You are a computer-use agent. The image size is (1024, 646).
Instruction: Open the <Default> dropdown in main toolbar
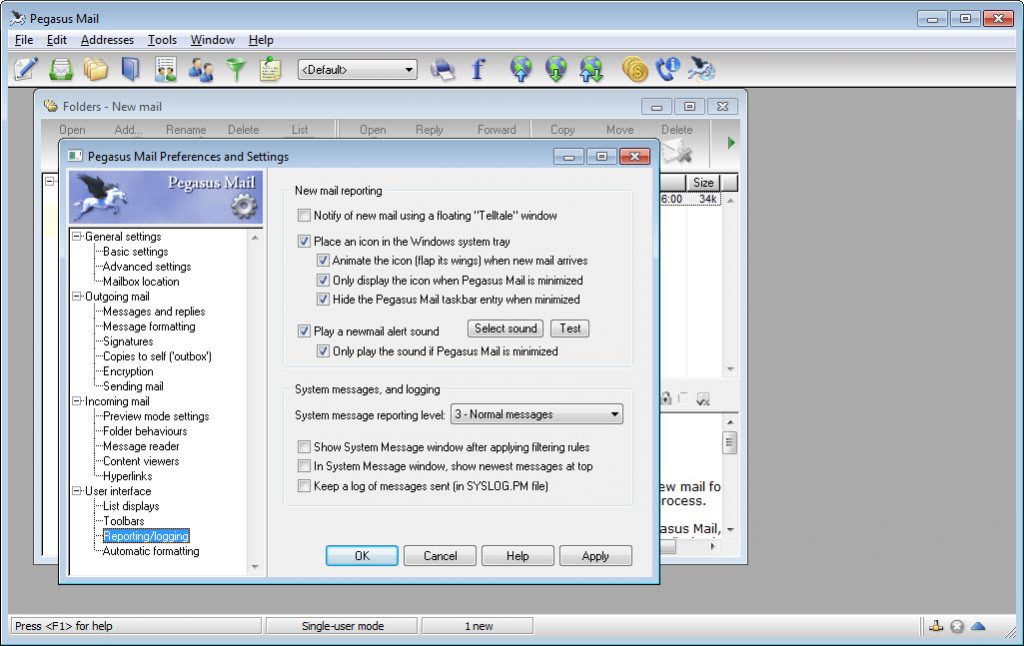[x=358, y=69]
